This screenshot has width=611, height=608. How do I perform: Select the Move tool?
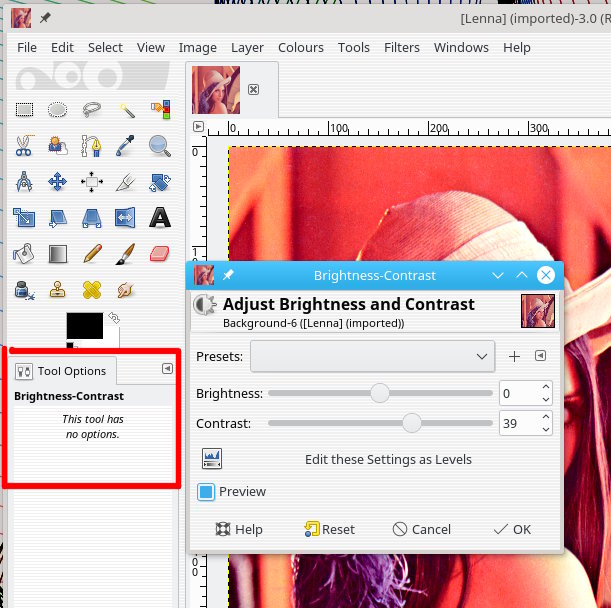tap(58, 182)
